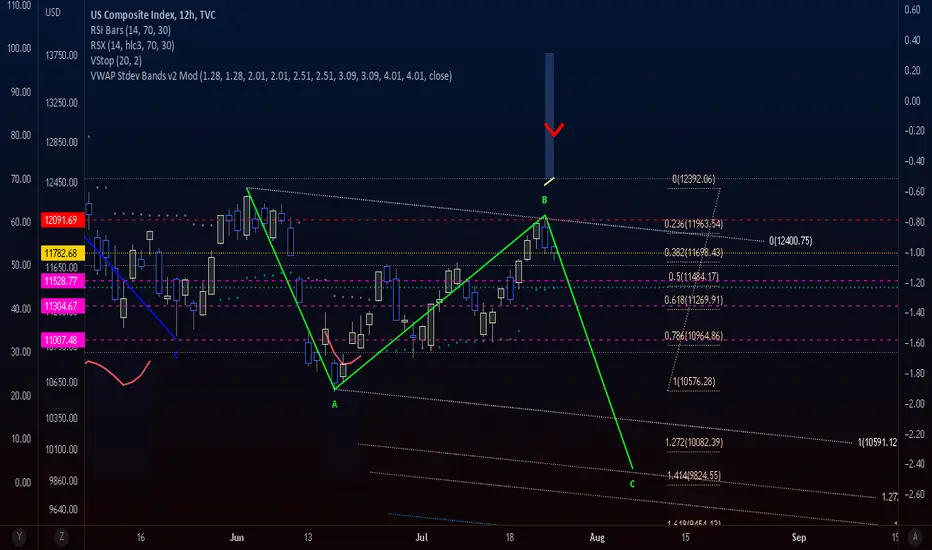Click the 0.382(11698.43) Fibonacci level label
932x550 pixels.
693,253
